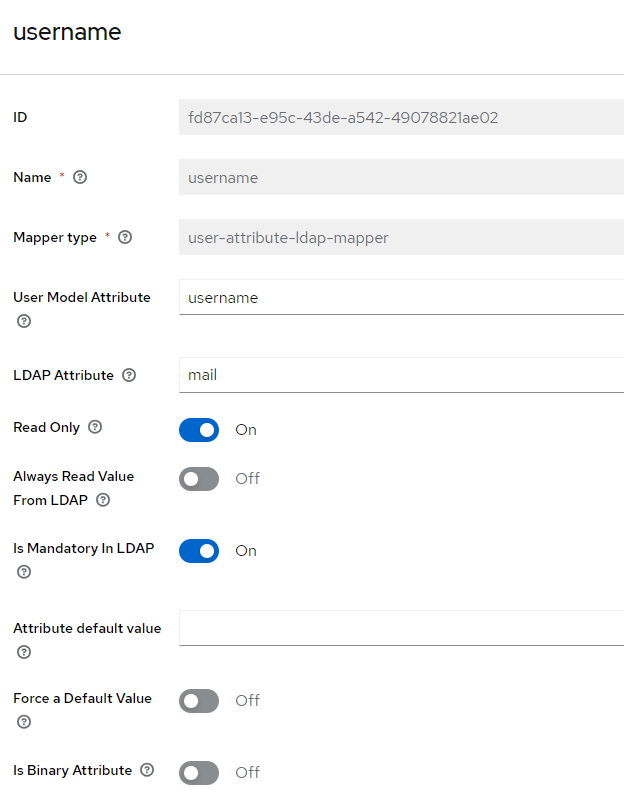
Task: Show help for Always Read Value From LDAP
Action: pyautogui.click(x=103, y=500)
